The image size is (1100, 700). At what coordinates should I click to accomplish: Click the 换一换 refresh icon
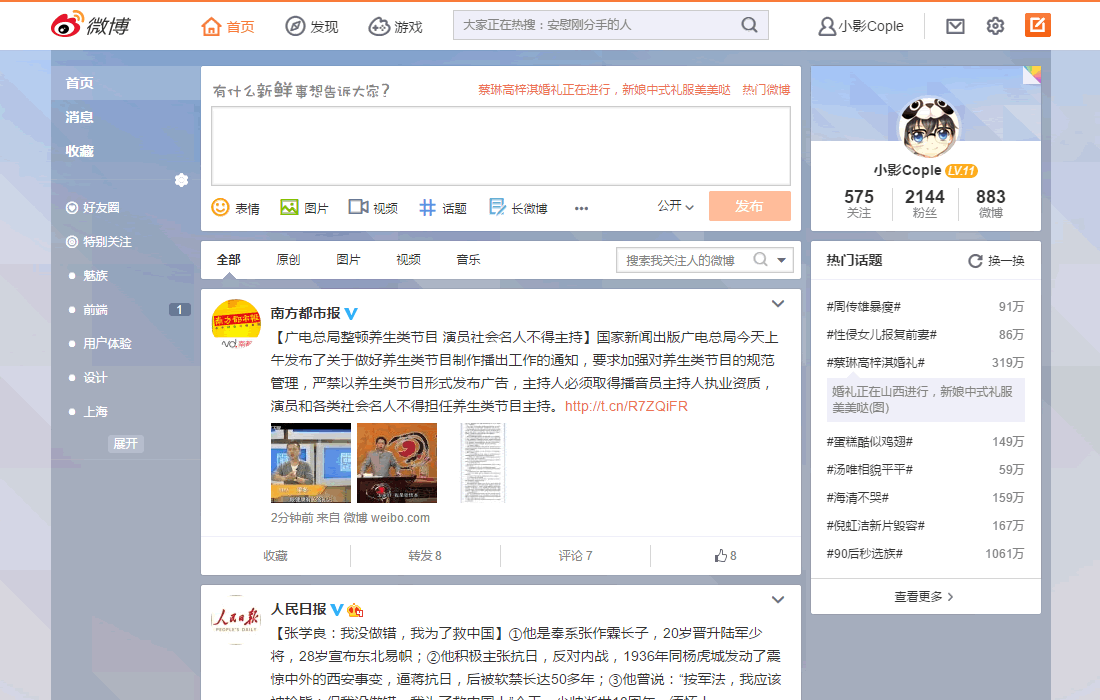[975, 261]
